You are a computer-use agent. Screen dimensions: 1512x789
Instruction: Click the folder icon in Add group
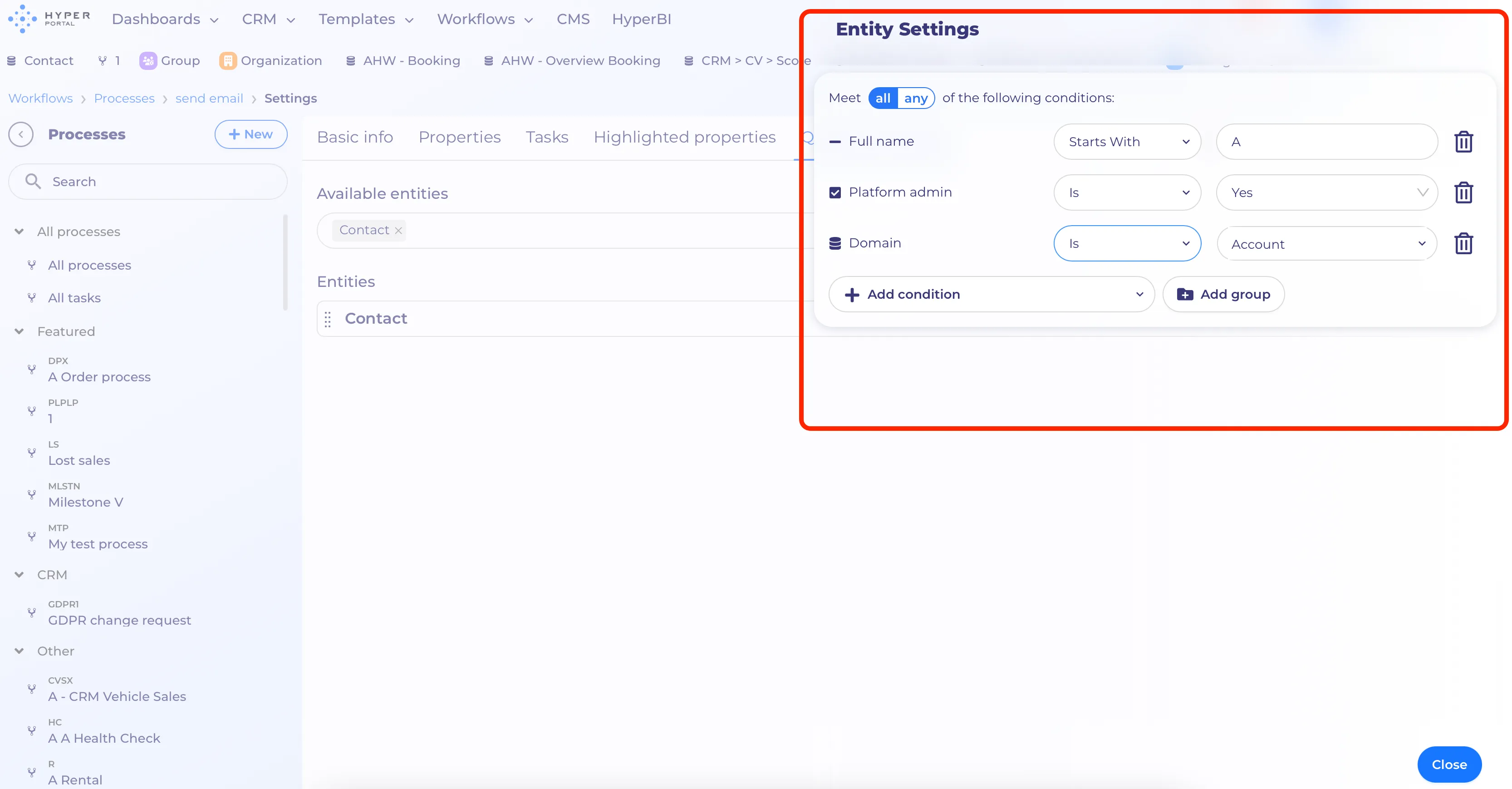(x=1184, y=294)
